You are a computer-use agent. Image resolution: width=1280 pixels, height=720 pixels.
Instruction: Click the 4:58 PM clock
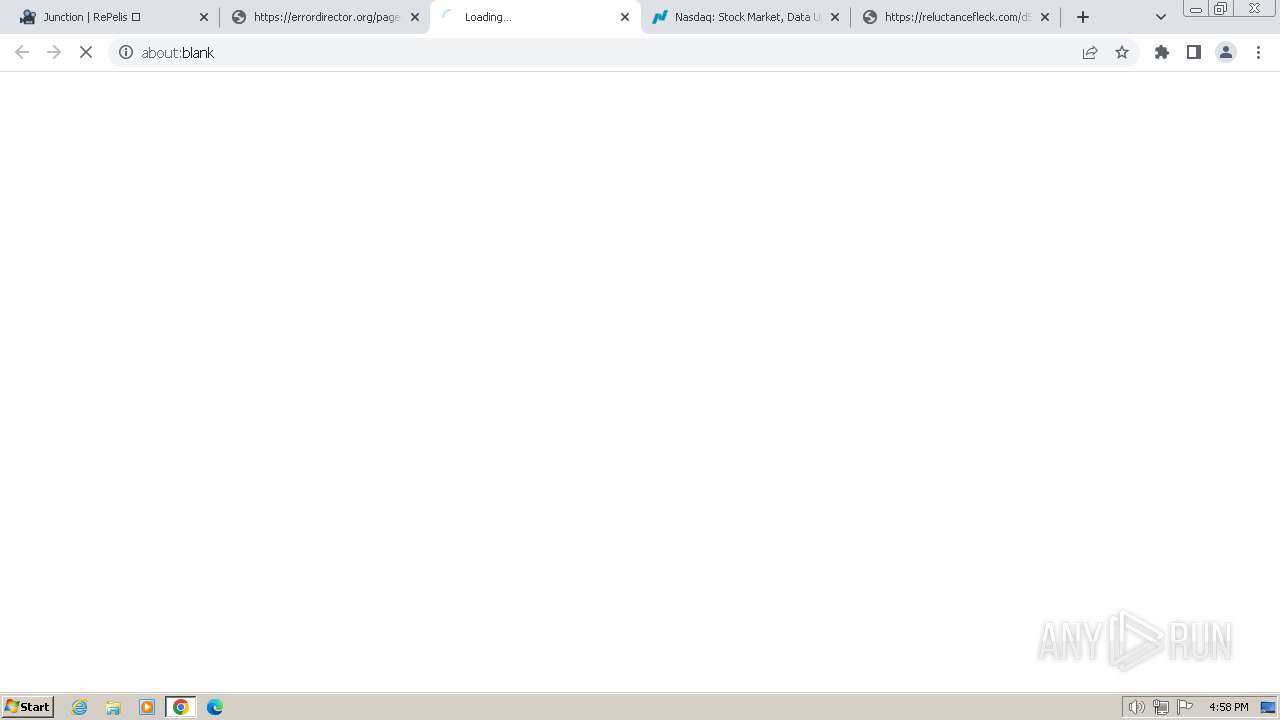click(1228, 707)
